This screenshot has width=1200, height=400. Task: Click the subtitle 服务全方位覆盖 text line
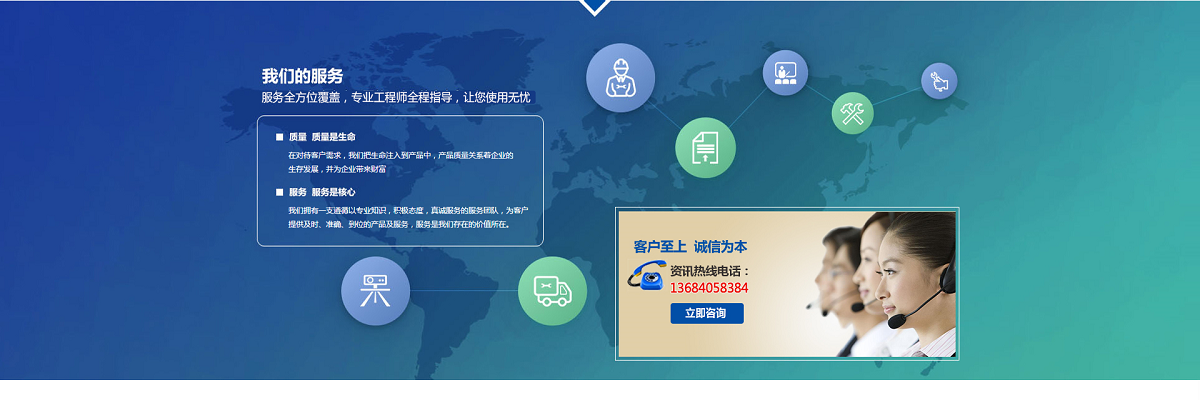(x=396, y=98)
